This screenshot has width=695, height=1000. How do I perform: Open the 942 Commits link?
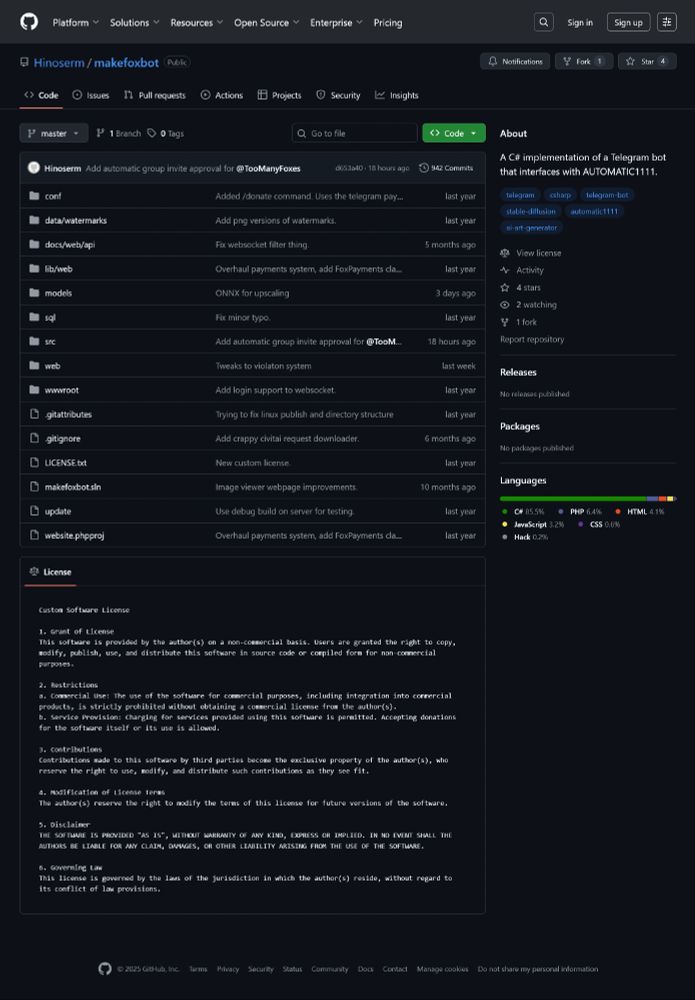coord(446,168)
